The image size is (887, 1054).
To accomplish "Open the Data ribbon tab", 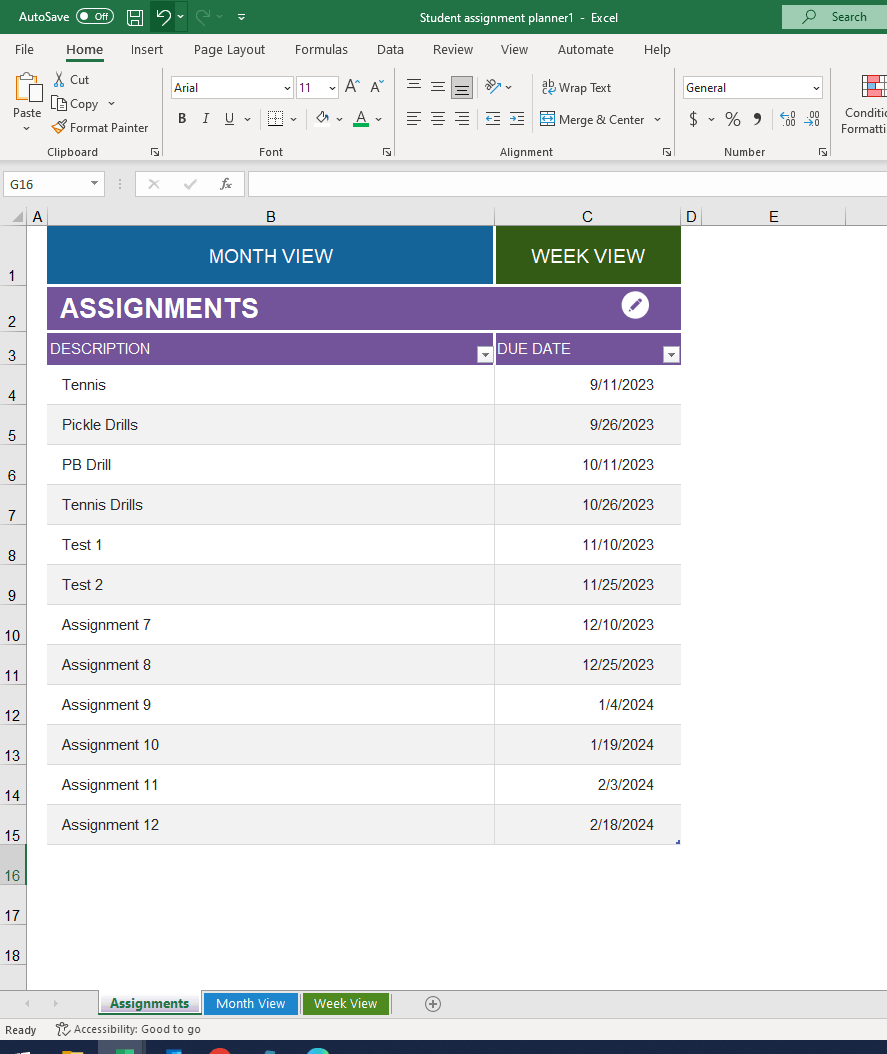I will 390,49.
